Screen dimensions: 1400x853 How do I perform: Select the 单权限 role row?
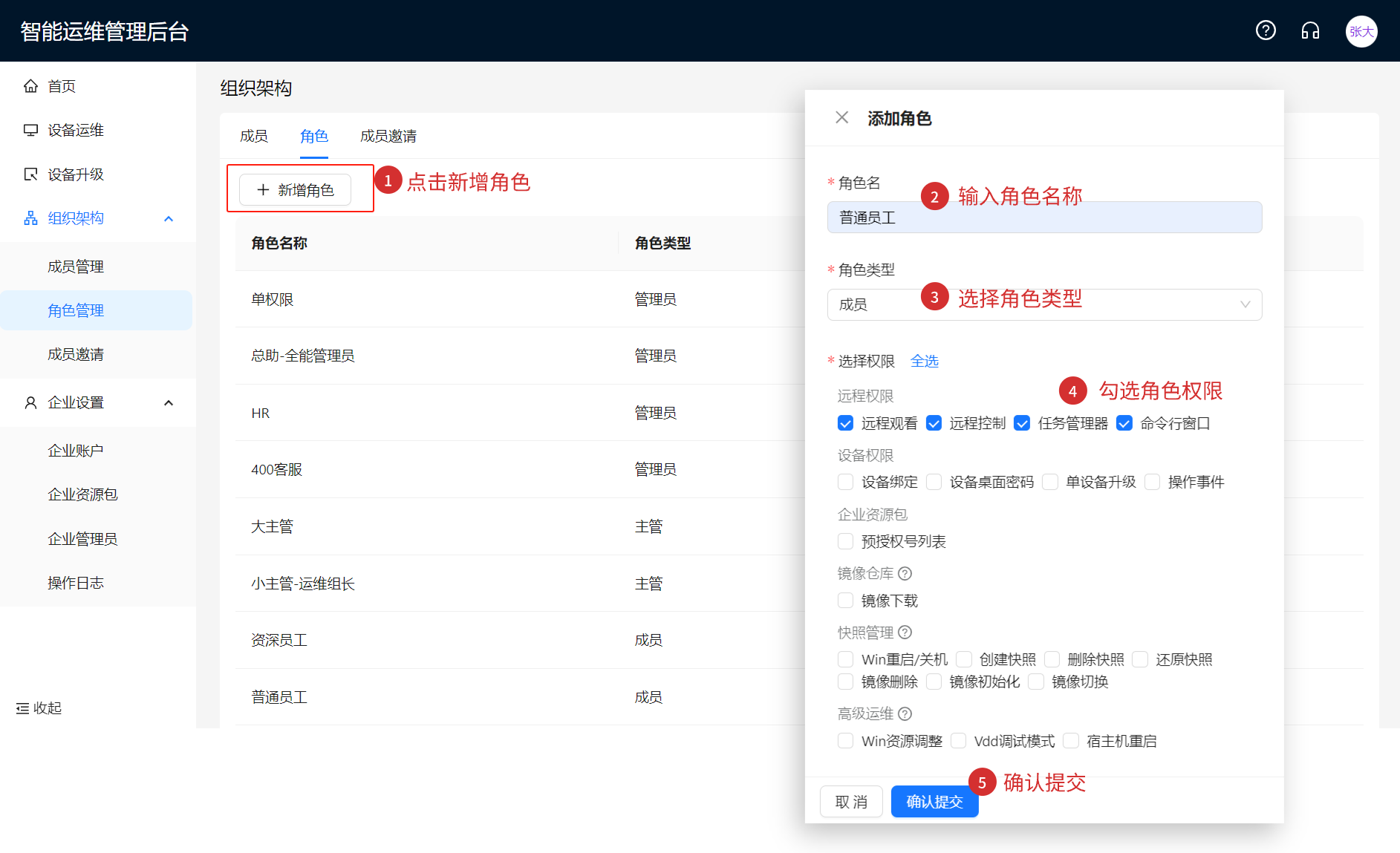[520, 299]
